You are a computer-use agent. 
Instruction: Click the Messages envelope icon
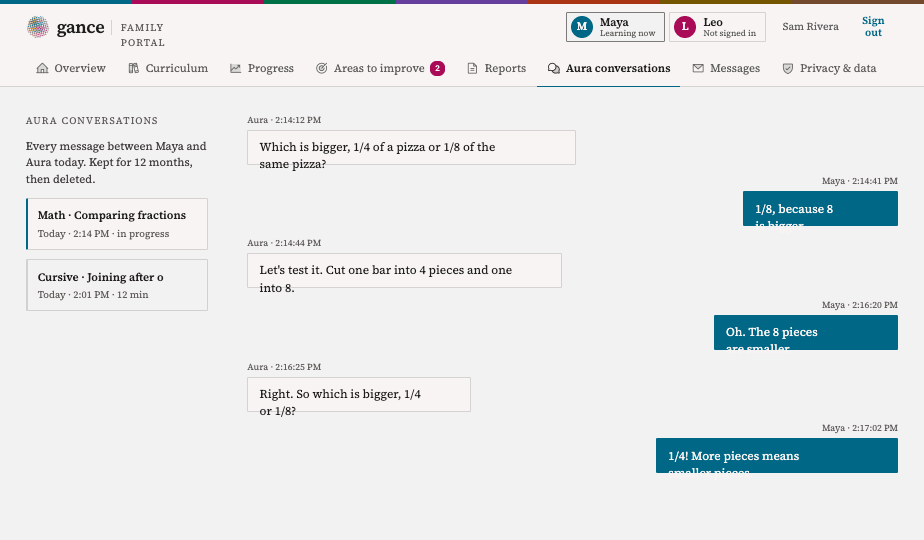pyautogui.click(x=698, y=68)
